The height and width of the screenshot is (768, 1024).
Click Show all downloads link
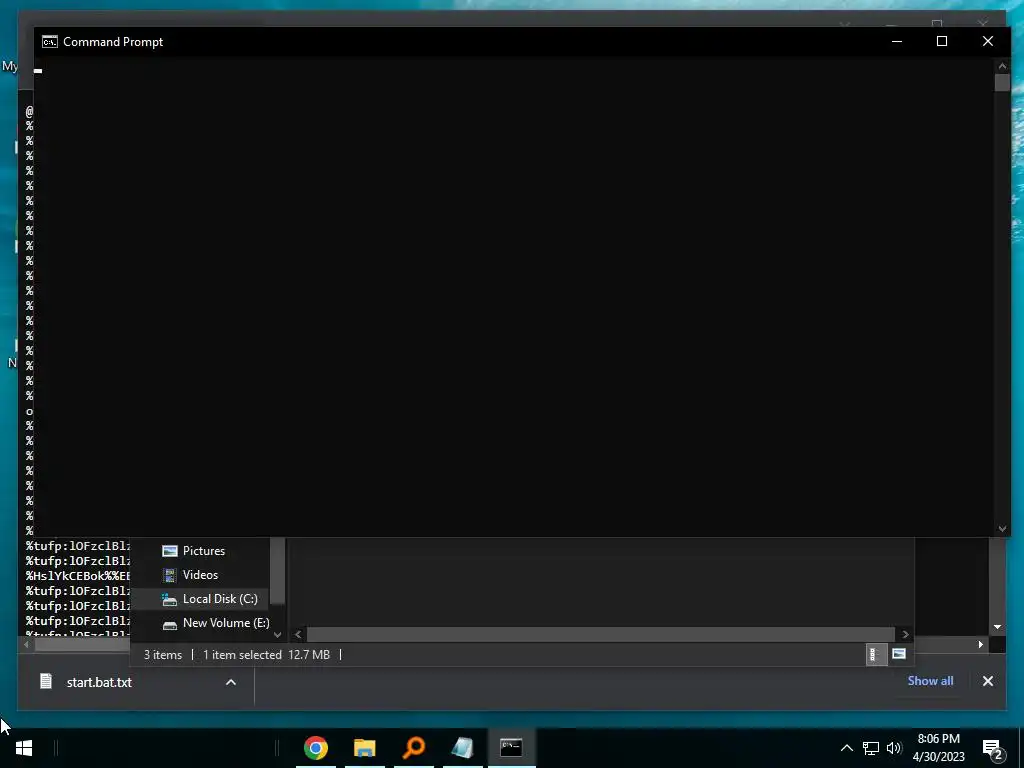(930, 680)
